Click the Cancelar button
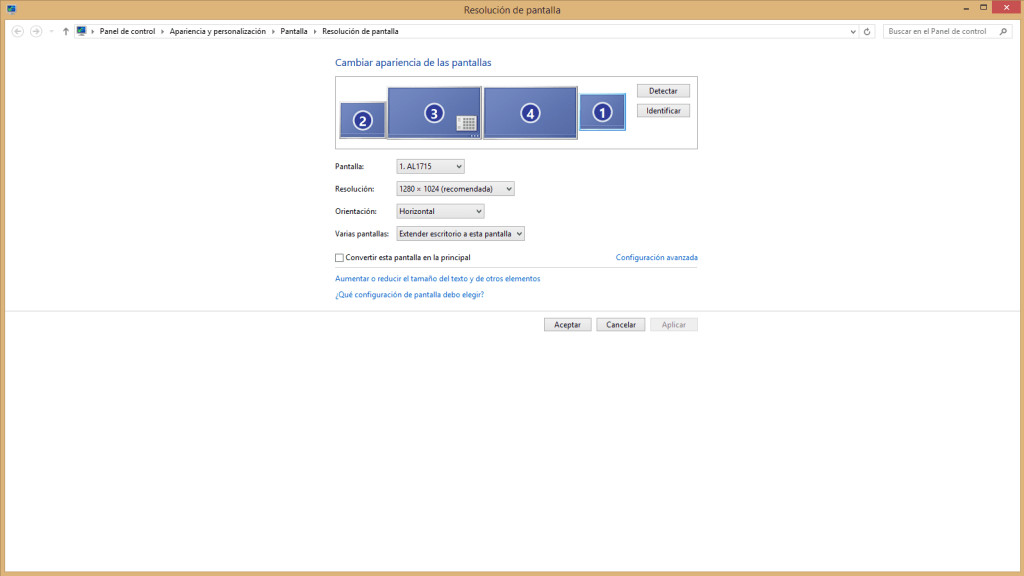Screen dimensions: 1024x576 pyautogui.click(x=620, y=325)
